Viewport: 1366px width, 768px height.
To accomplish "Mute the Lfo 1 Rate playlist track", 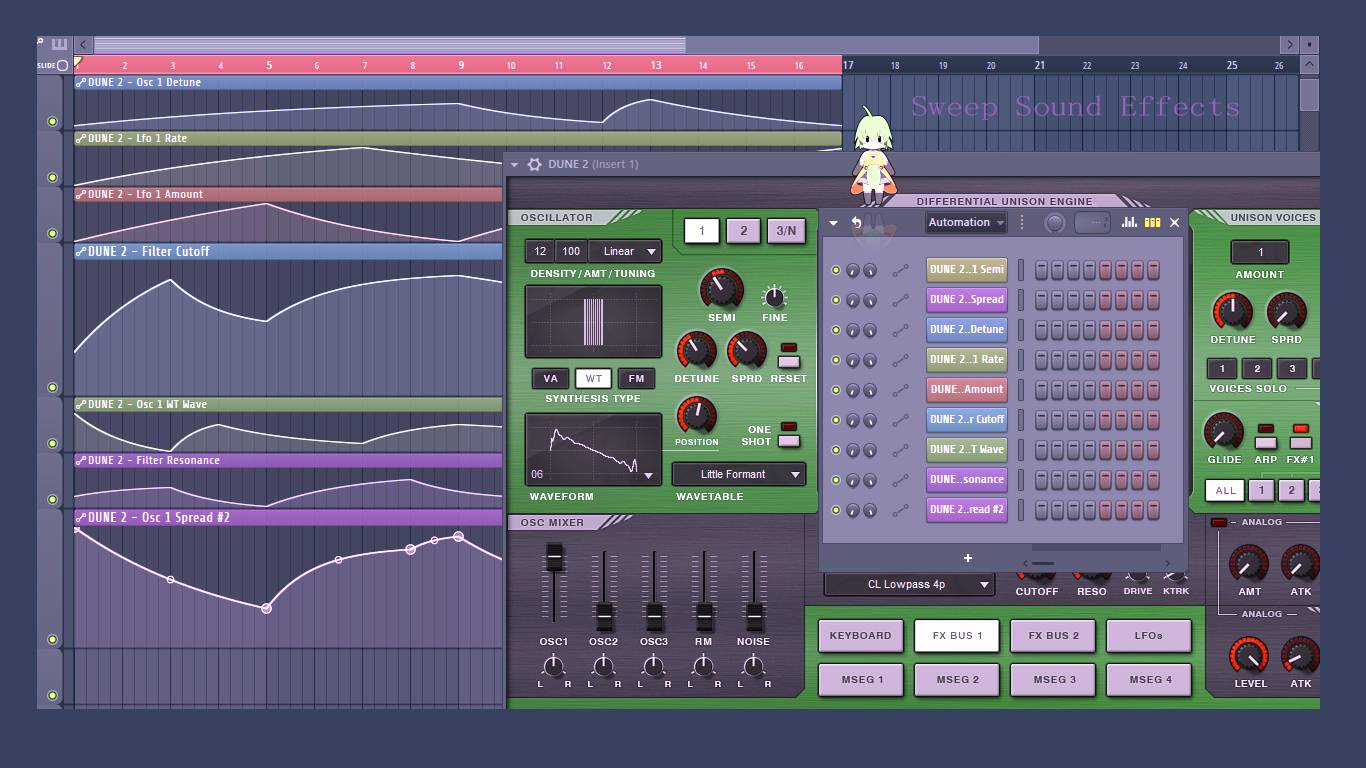I will (52, 178).
